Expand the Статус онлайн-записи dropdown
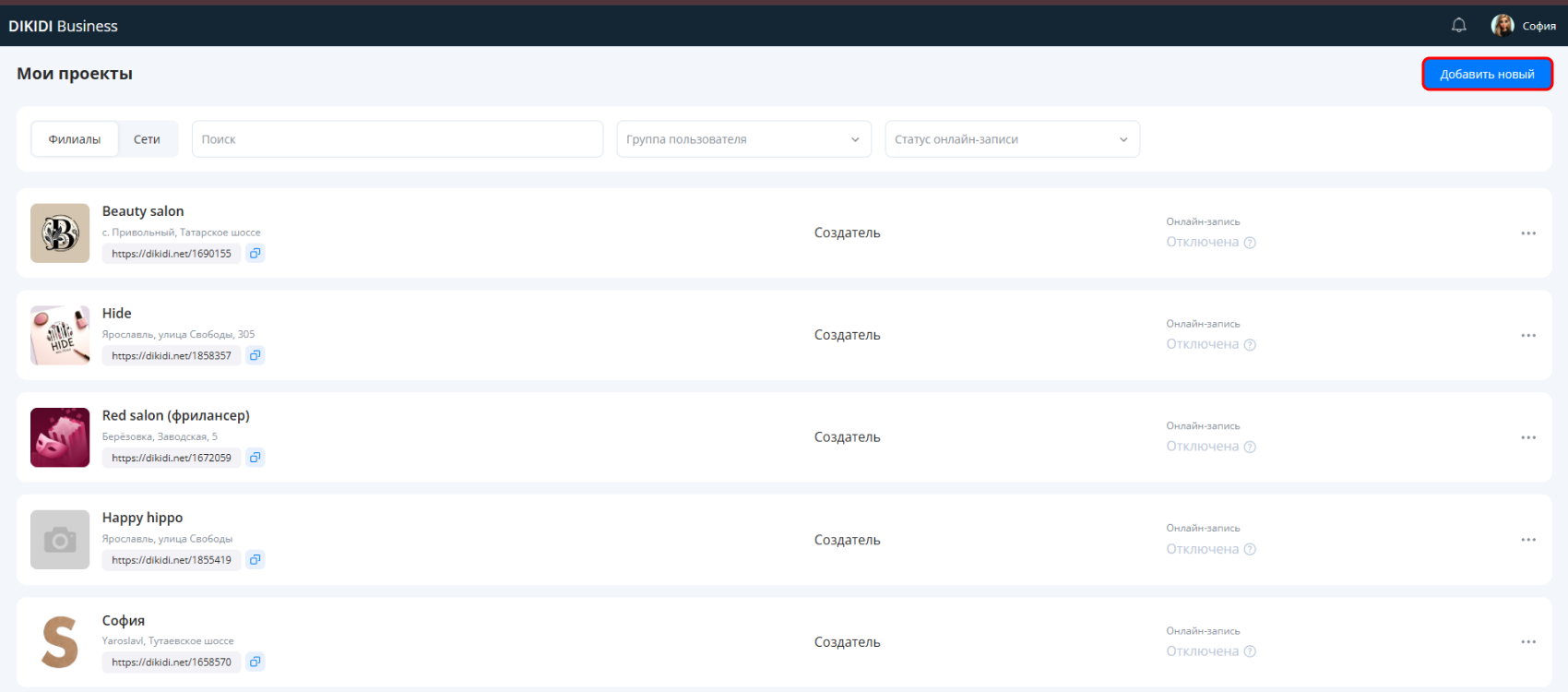The width and height of the screenshot is (1568, 692). click(1013, 139)
